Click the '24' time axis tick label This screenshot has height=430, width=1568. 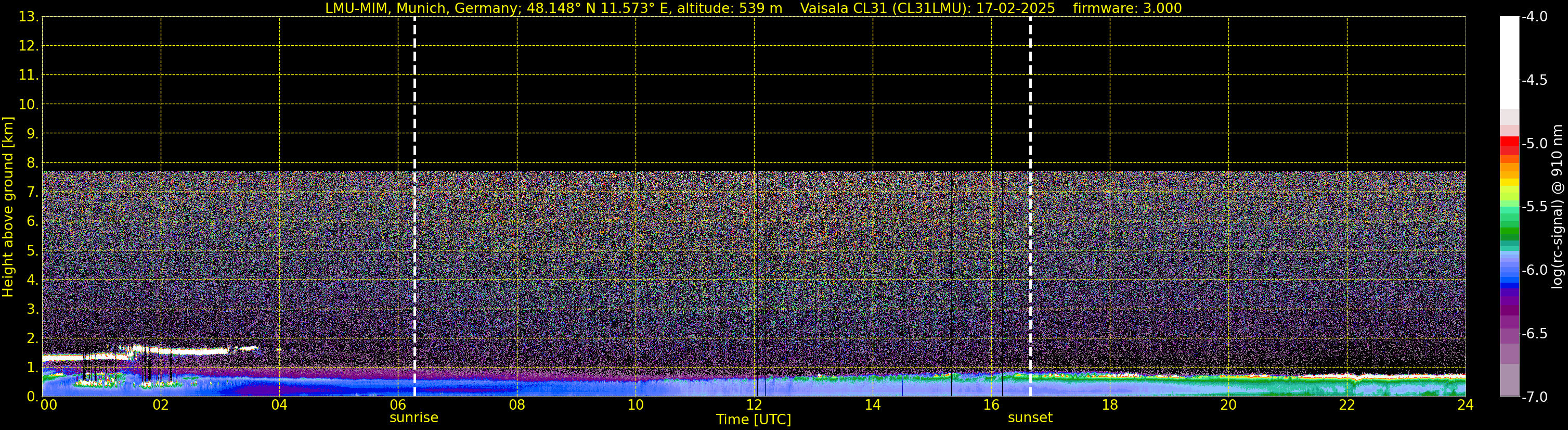pos(1466,405)
